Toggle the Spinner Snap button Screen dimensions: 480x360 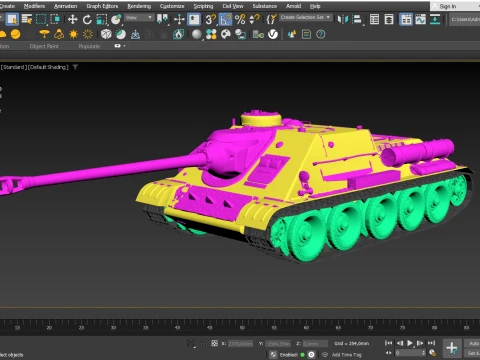coord(254,19)
